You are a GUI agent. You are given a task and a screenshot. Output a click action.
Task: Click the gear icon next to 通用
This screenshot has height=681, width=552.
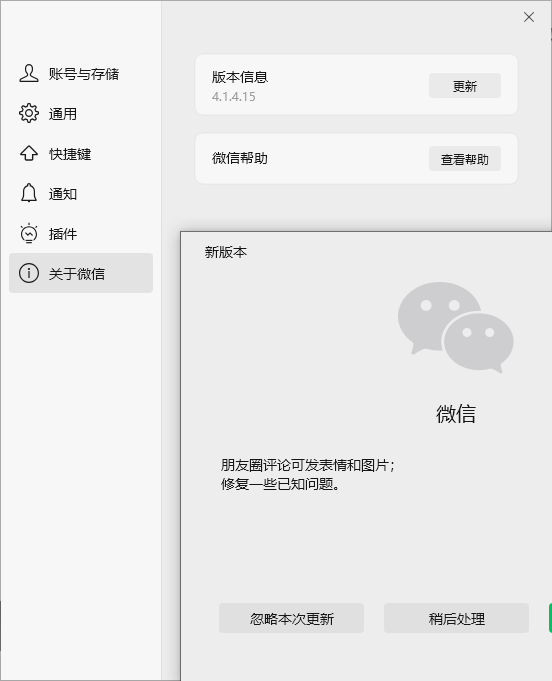click(29, 113)
